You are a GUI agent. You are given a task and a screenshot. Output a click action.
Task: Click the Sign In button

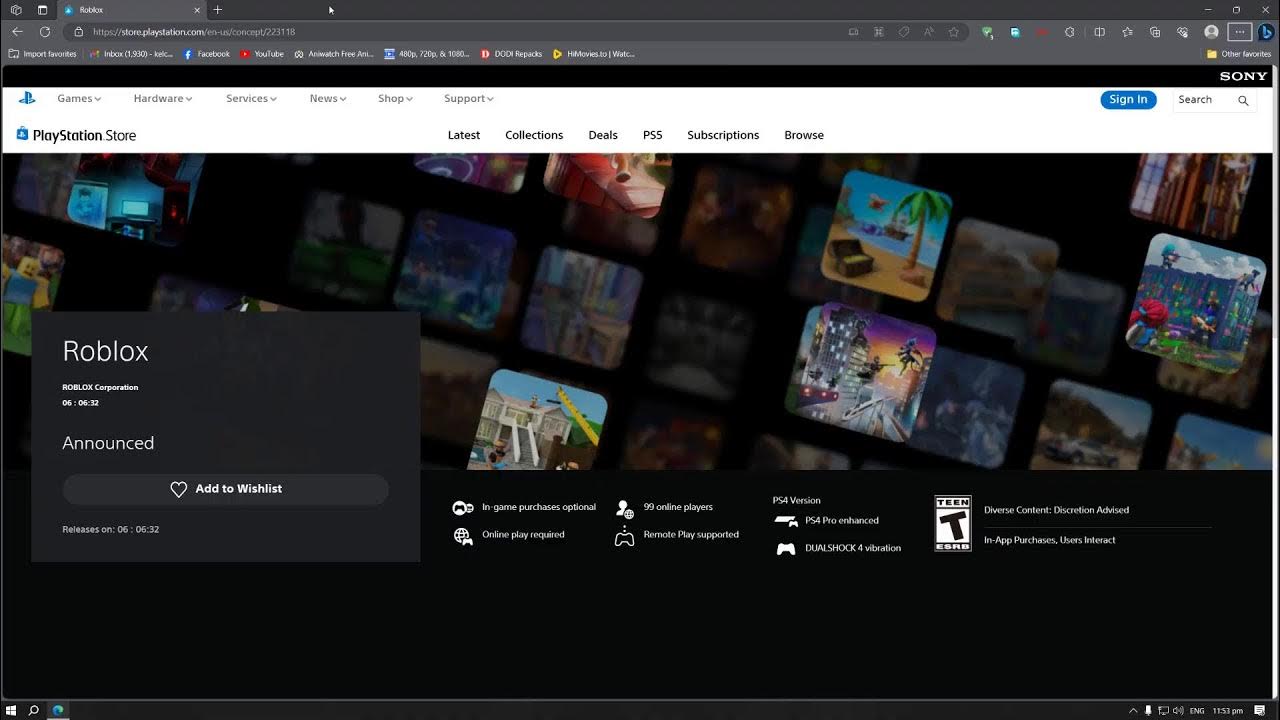tap(1128, 100)
